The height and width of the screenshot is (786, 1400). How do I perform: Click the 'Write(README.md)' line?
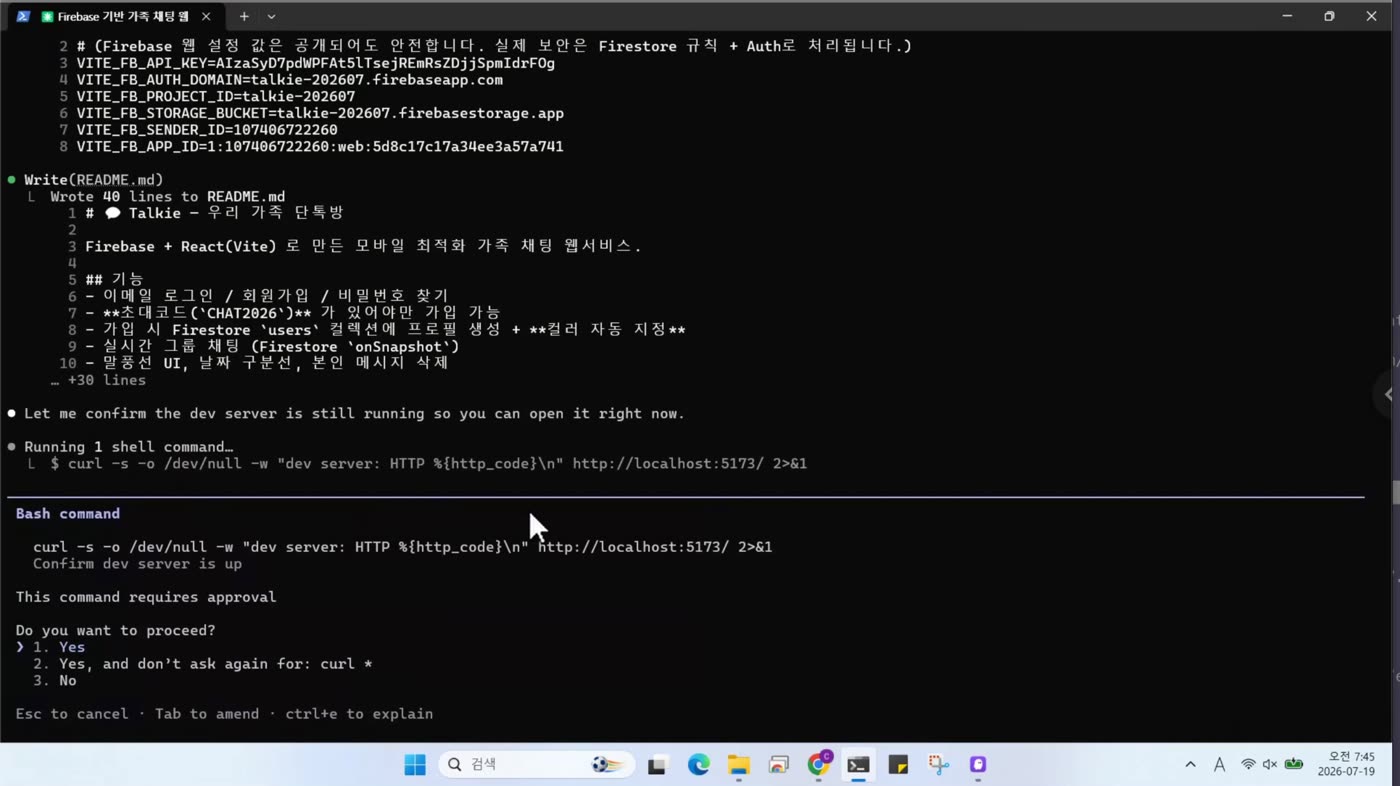tap(93, 180)
